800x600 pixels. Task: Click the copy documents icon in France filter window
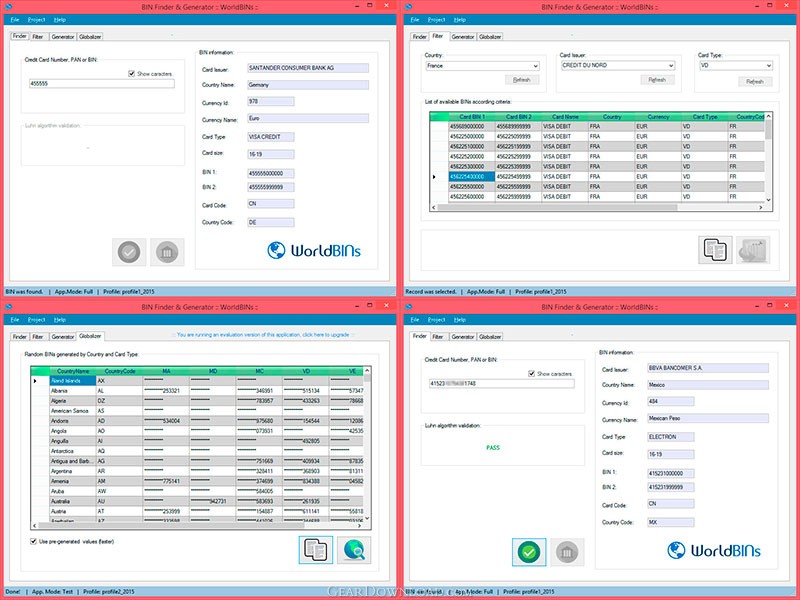tap(715, 249)
